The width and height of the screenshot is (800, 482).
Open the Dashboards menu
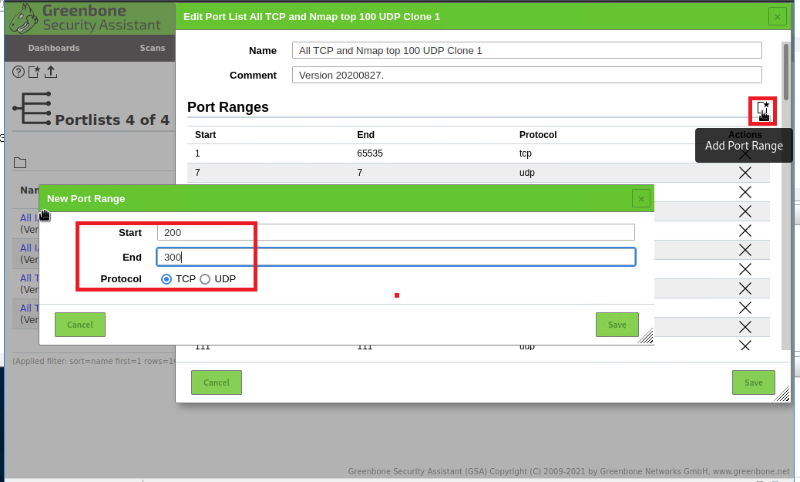click(55, 48)
